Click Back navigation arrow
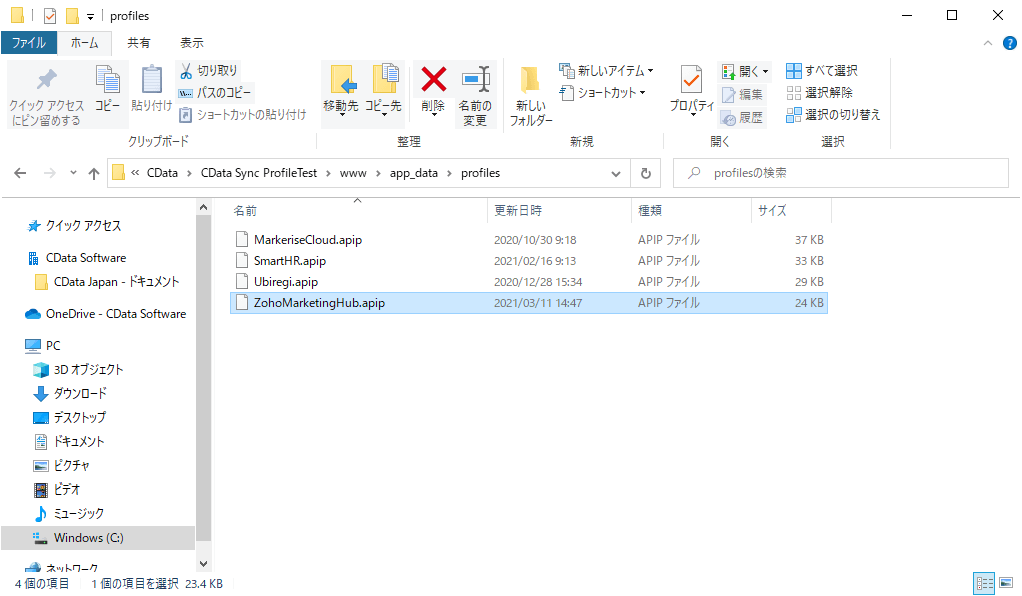Image resolution: width=1022 pixels, height=596 pixels. (x=20, y=173)
